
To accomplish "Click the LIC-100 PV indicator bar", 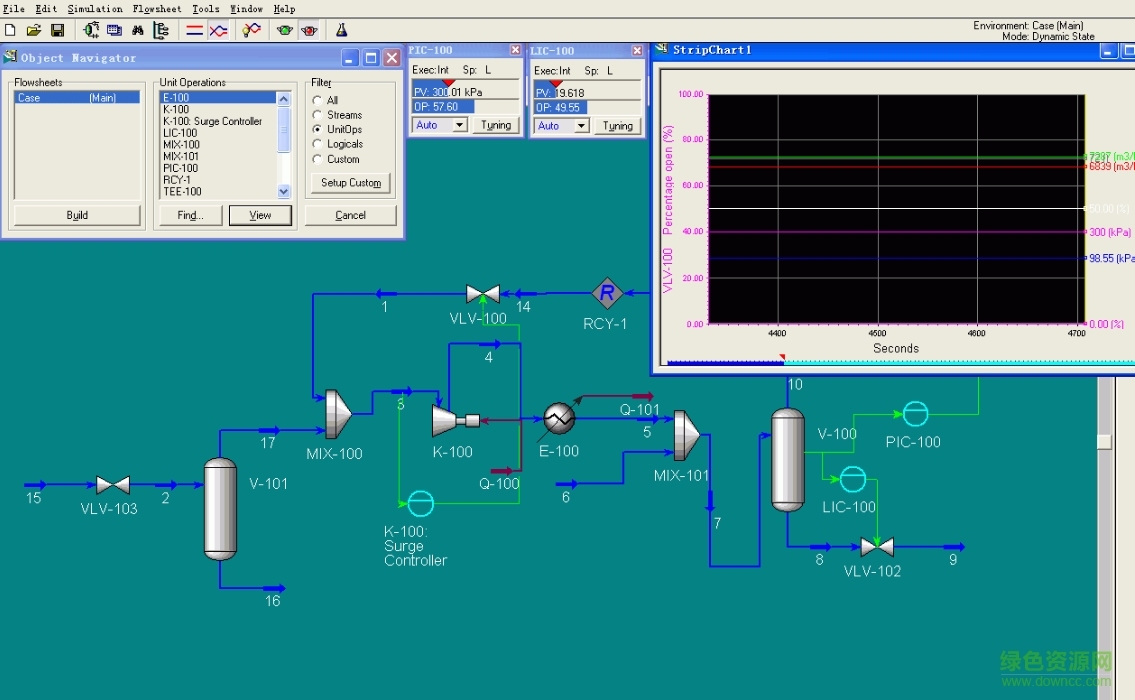I will 585,92.
